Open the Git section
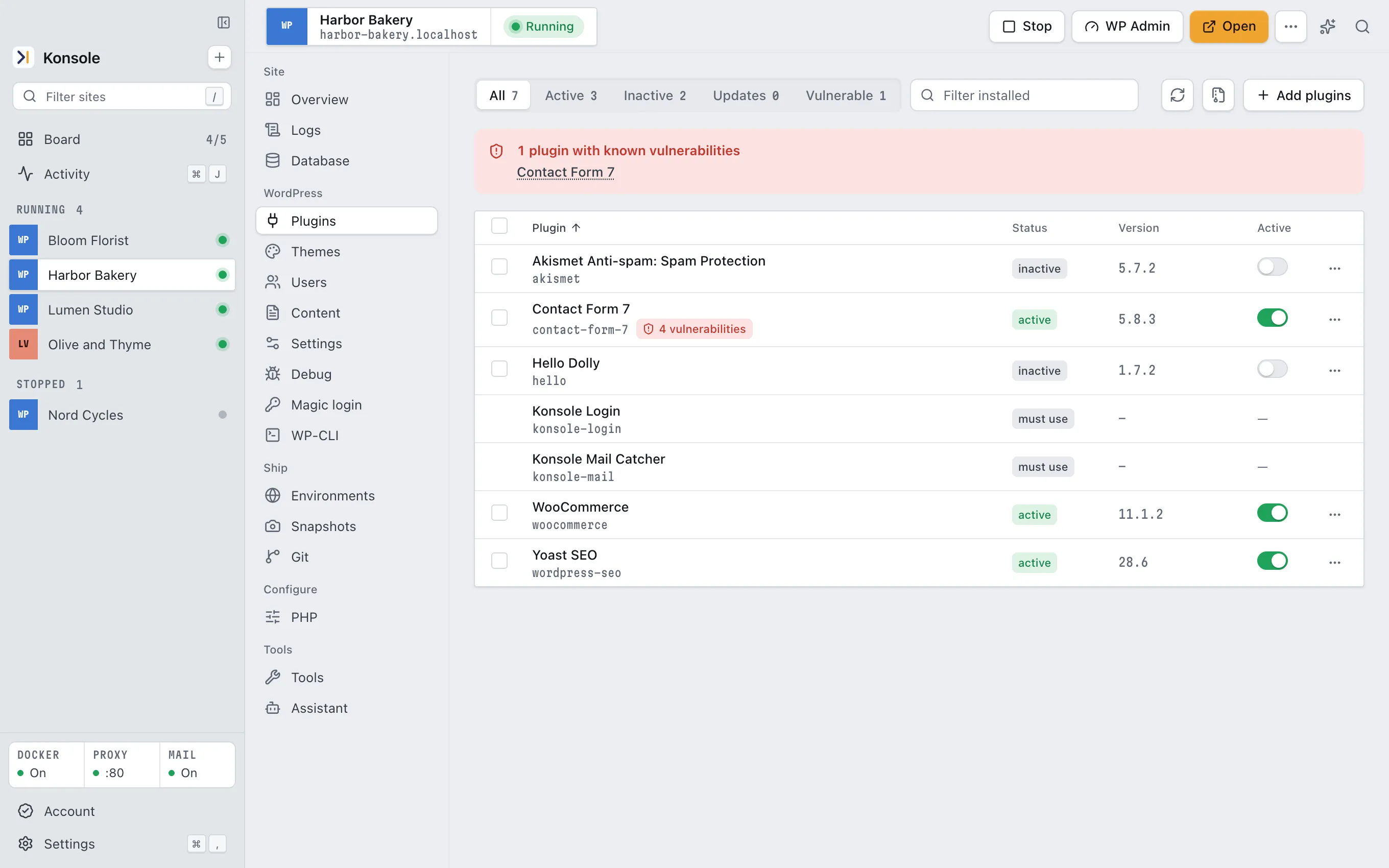Viewport: 1389px width, 868px height. (347, 557)
